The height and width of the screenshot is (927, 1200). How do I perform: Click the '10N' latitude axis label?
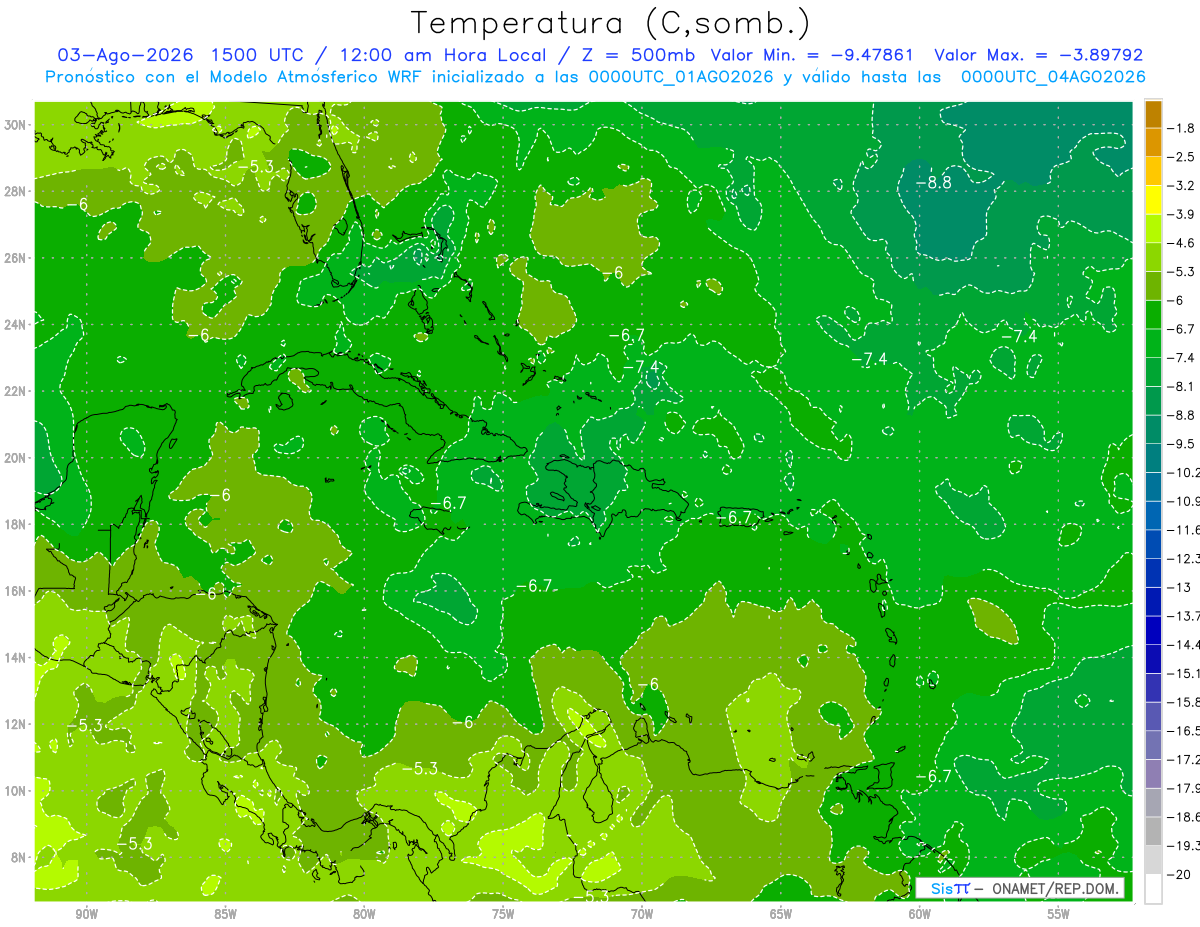(17, 791)
